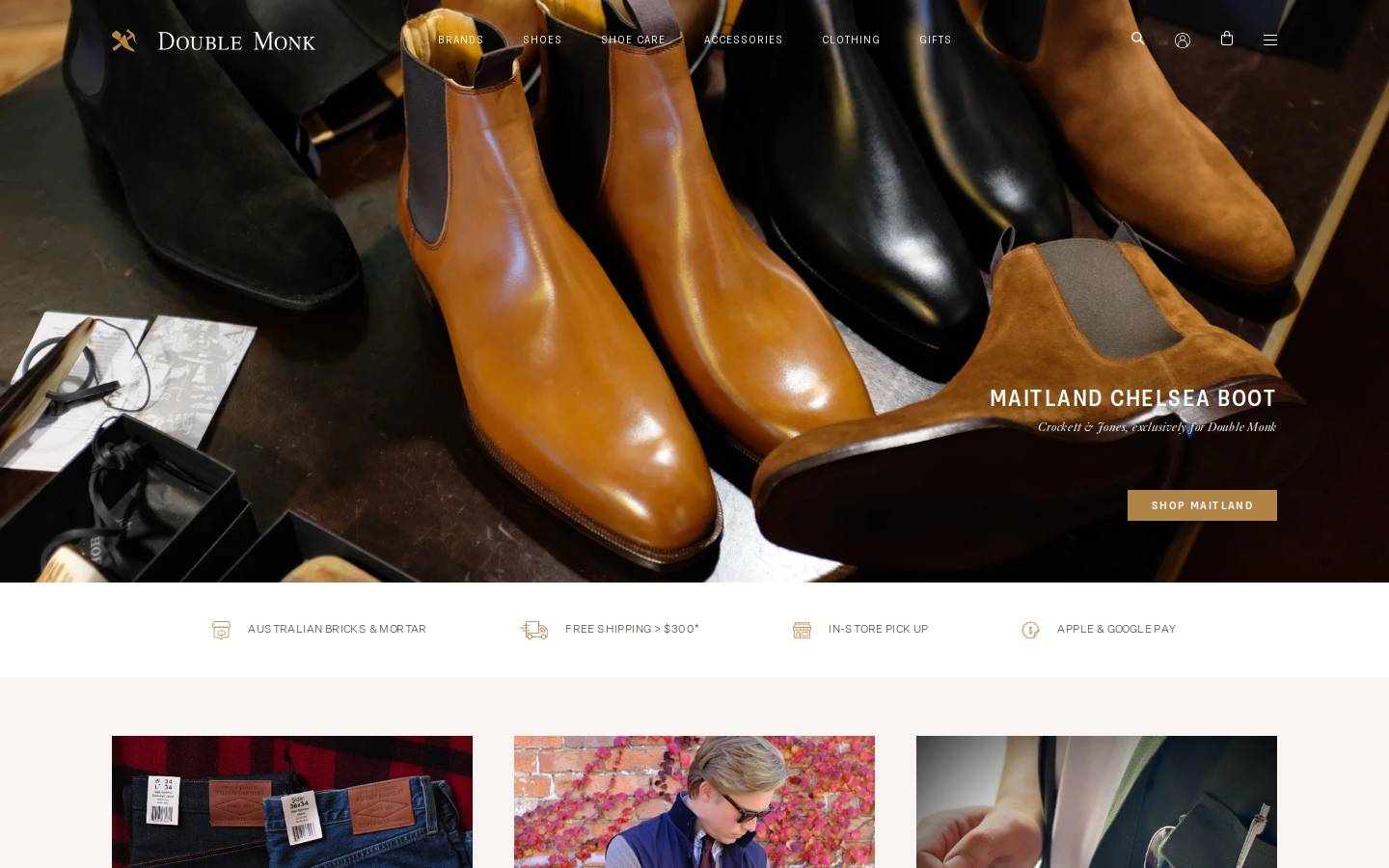
Task: Open the Brands menu
Action: pos(461,40)
